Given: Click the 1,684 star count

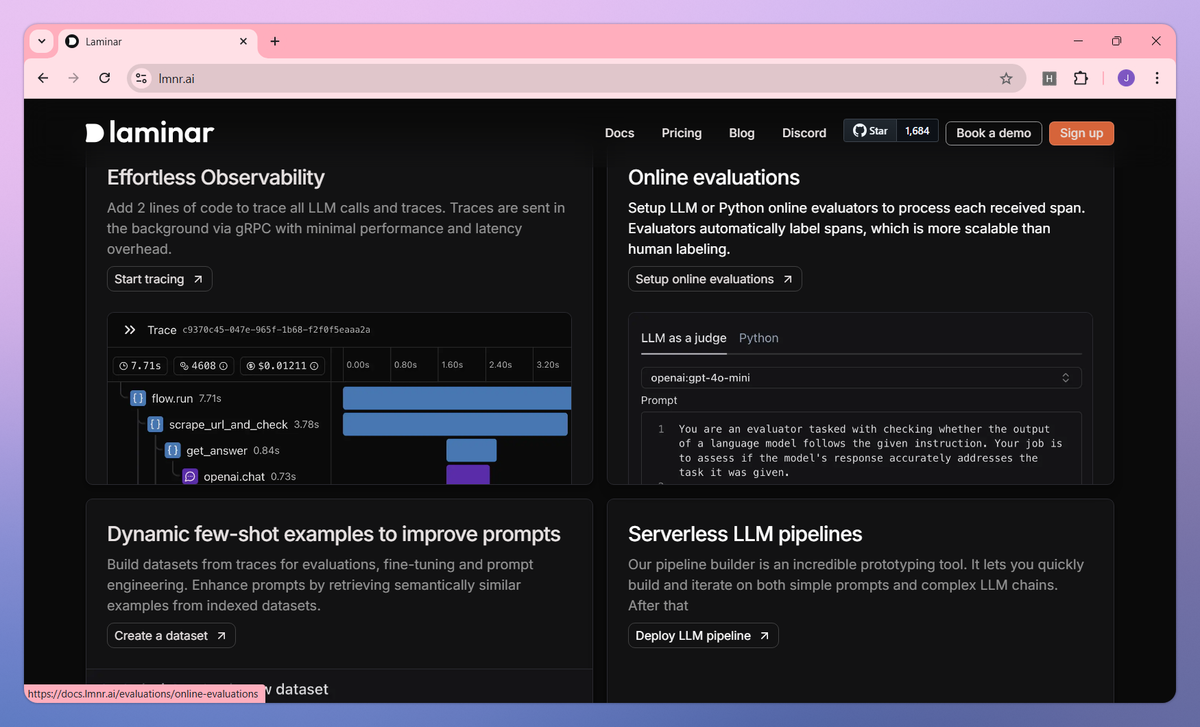Looking at the screenshot, I should click(917, 131).
